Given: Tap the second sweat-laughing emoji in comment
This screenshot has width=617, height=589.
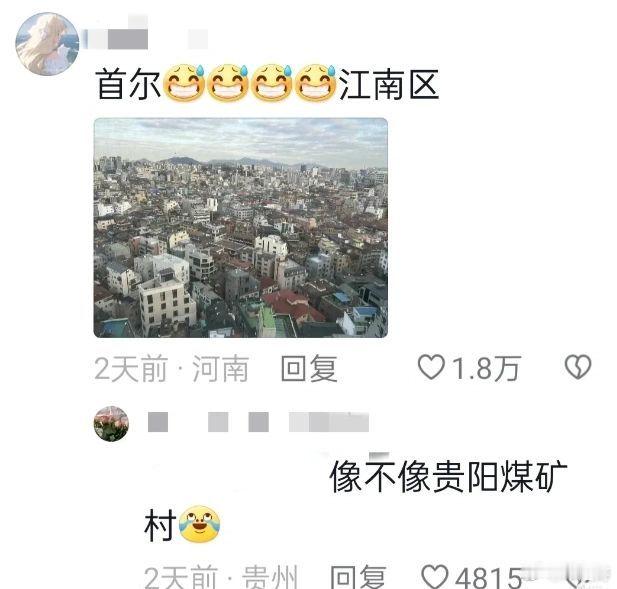Looking at the screenshot, I should (x=227, y=83).
